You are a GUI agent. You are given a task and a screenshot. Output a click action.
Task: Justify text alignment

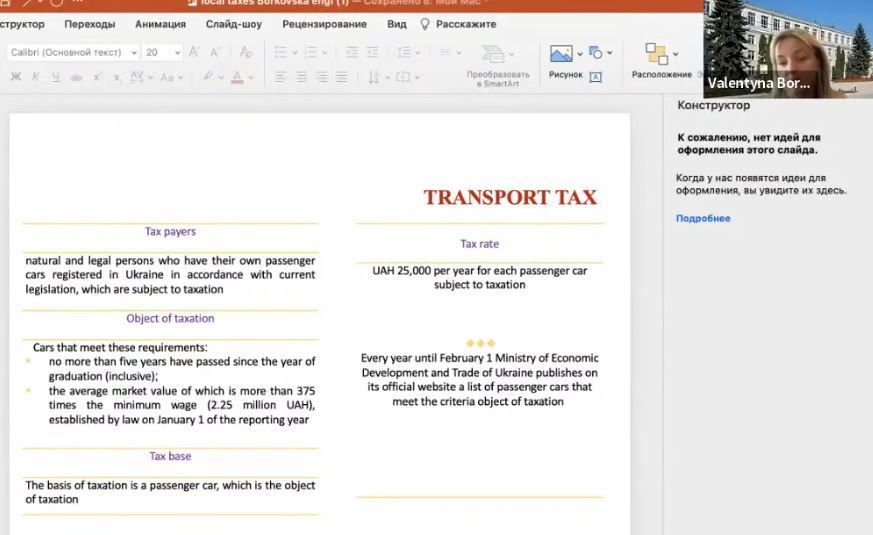[x=342, y=77]
